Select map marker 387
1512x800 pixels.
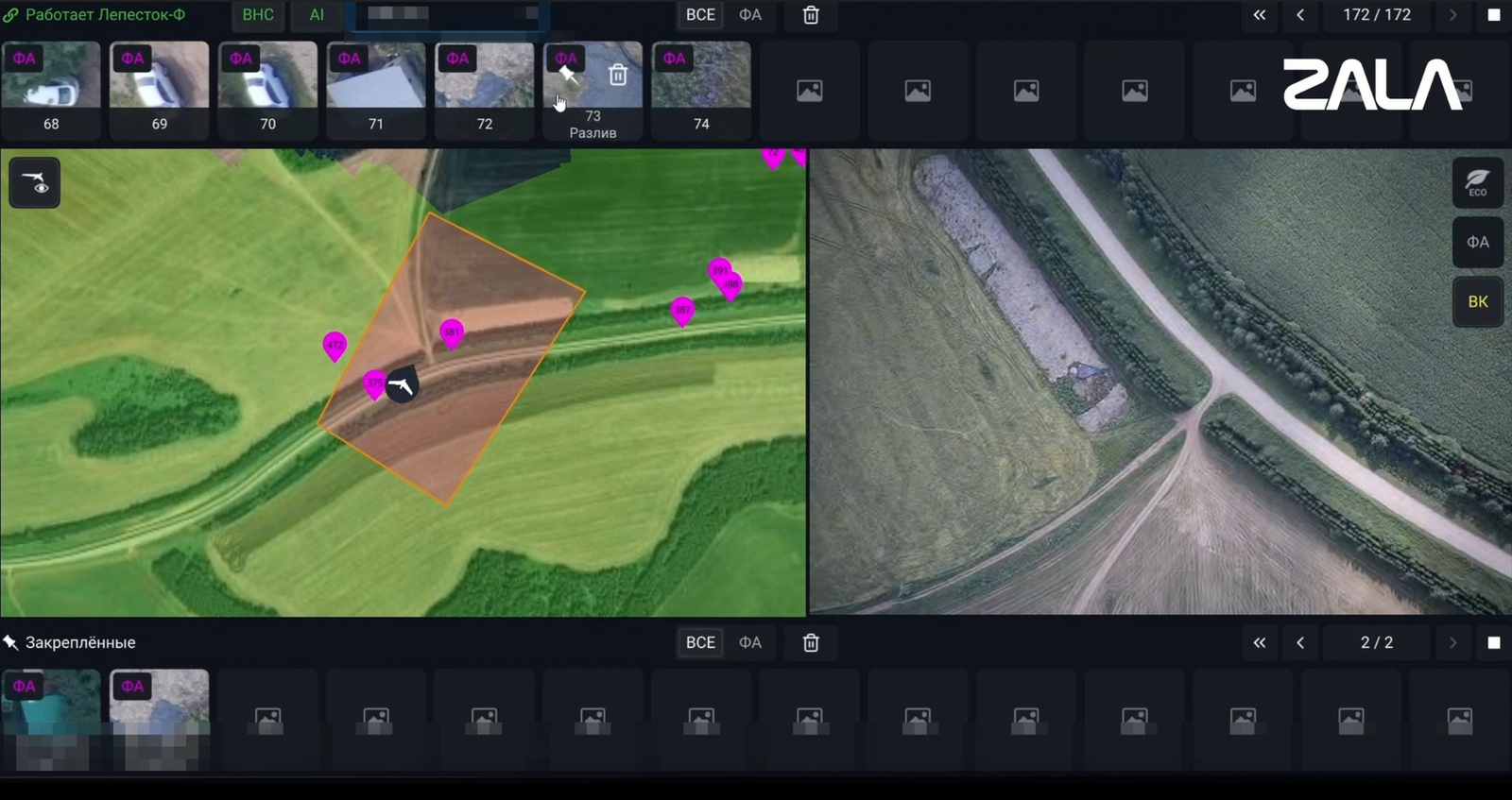click(x=682, y=310)
